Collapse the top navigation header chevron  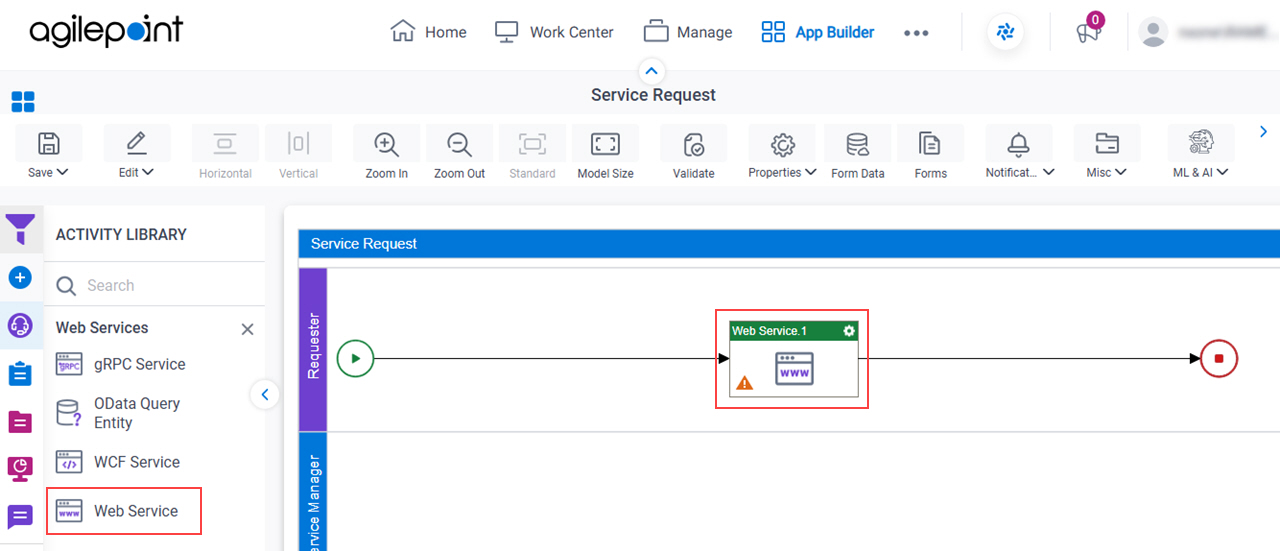click(652, 71)
